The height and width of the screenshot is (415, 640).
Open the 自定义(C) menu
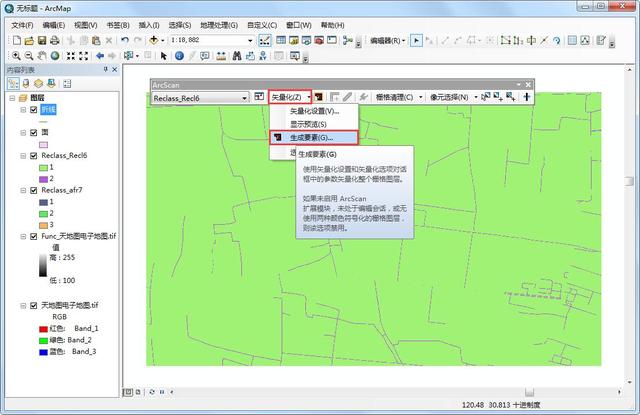[262, 25]
